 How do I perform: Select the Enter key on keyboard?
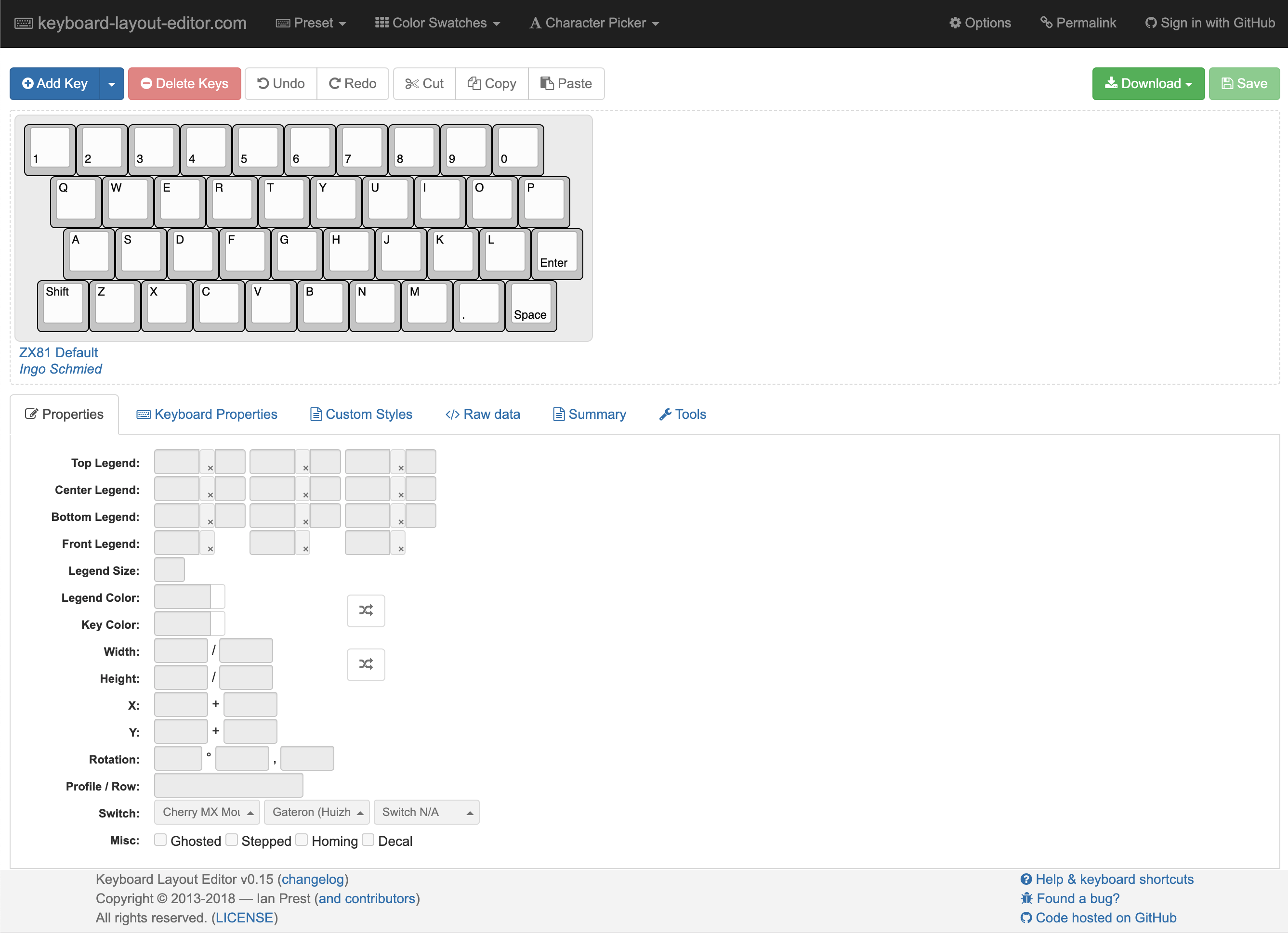[x=556, y=253]
